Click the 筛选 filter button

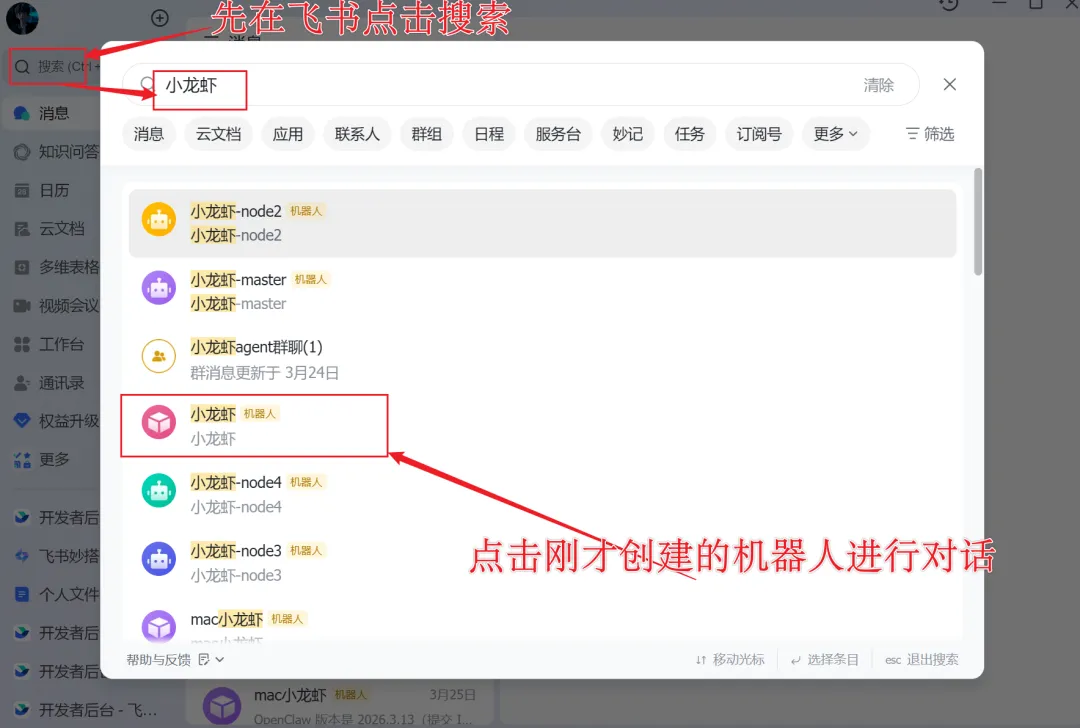(930, 134)
